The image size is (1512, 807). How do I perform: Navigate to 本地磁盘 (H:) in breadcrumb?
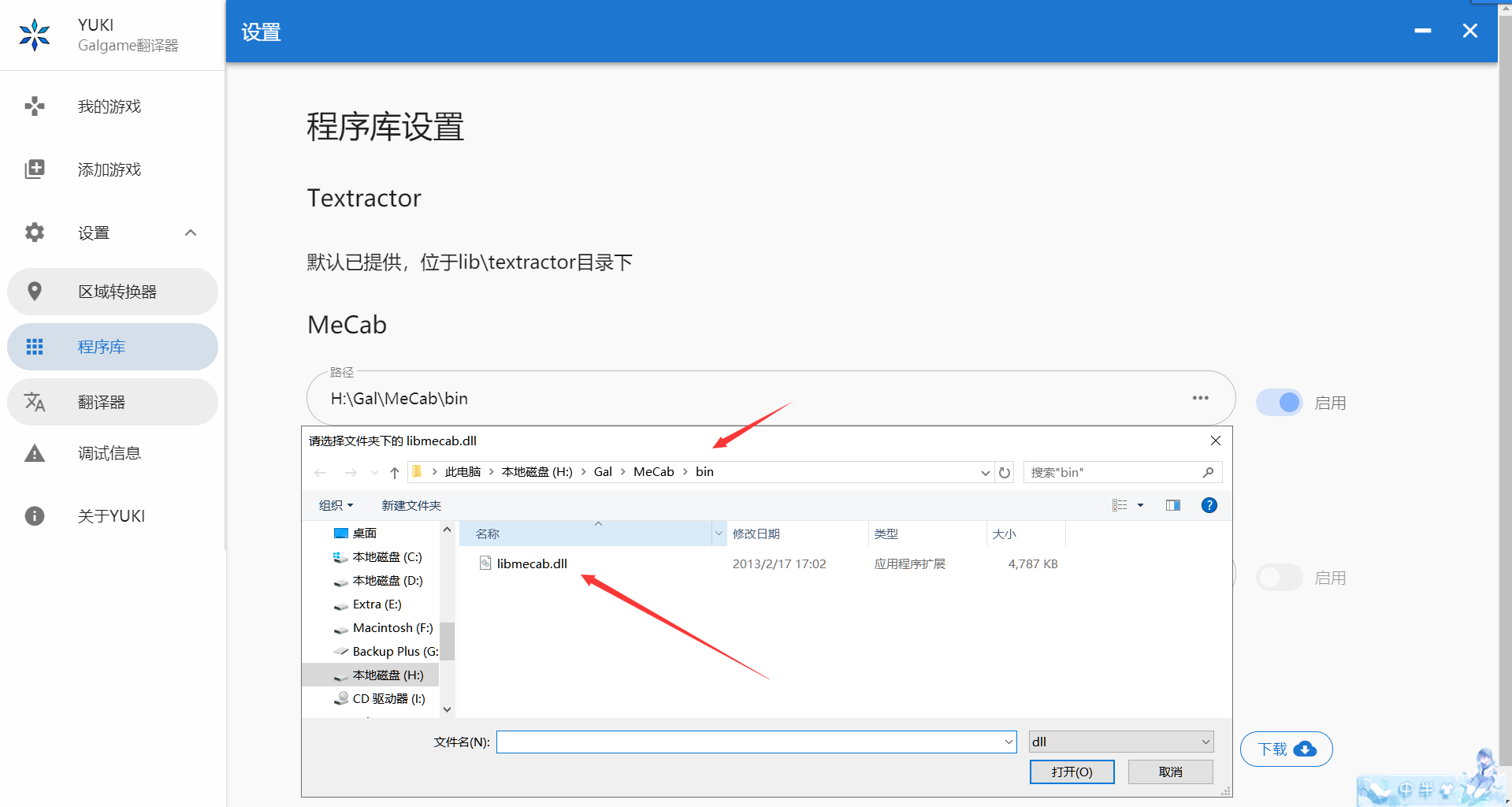coord(537,471)
